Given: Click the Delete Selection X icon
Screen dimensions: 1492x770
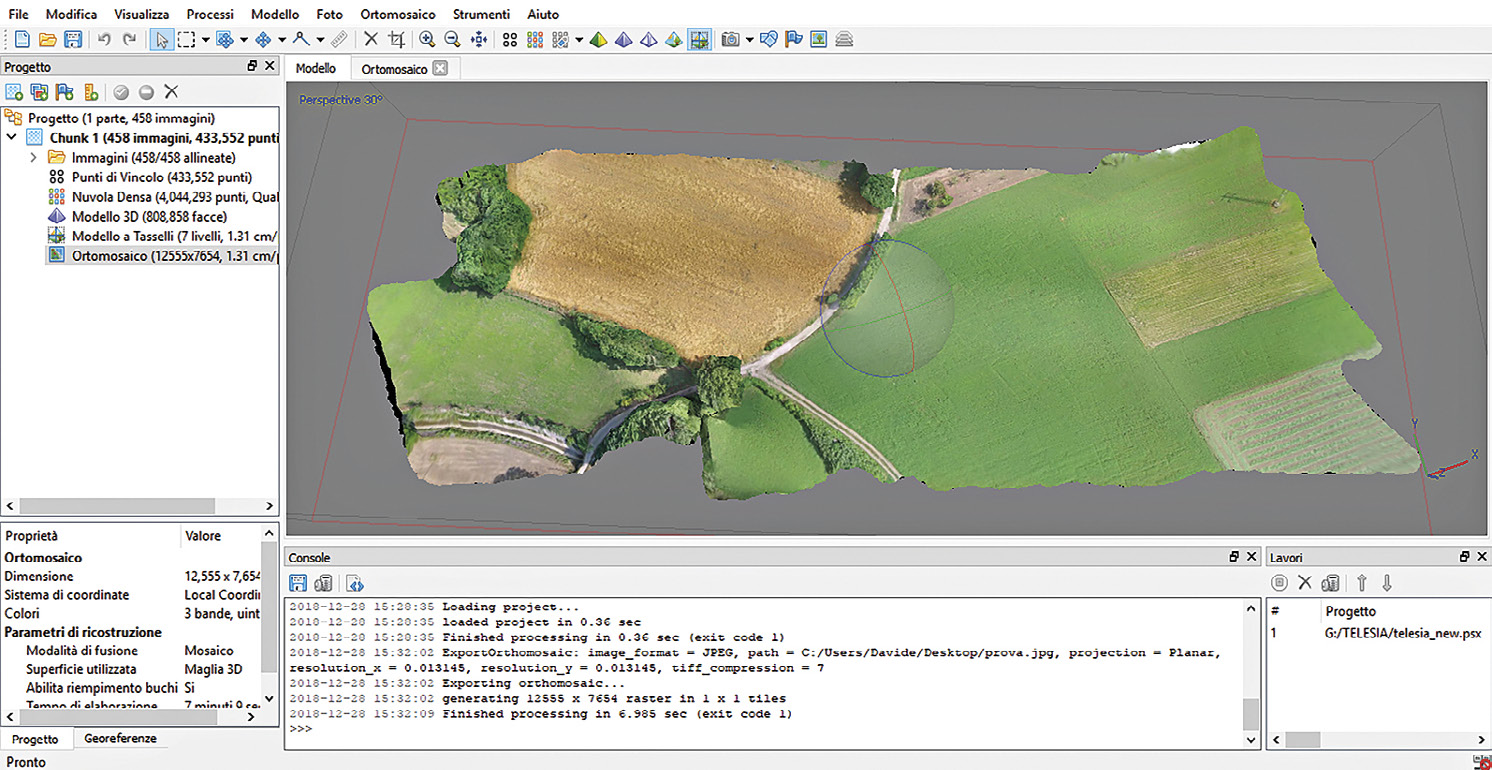Looking at the screenshot, I should coord(371,40).
